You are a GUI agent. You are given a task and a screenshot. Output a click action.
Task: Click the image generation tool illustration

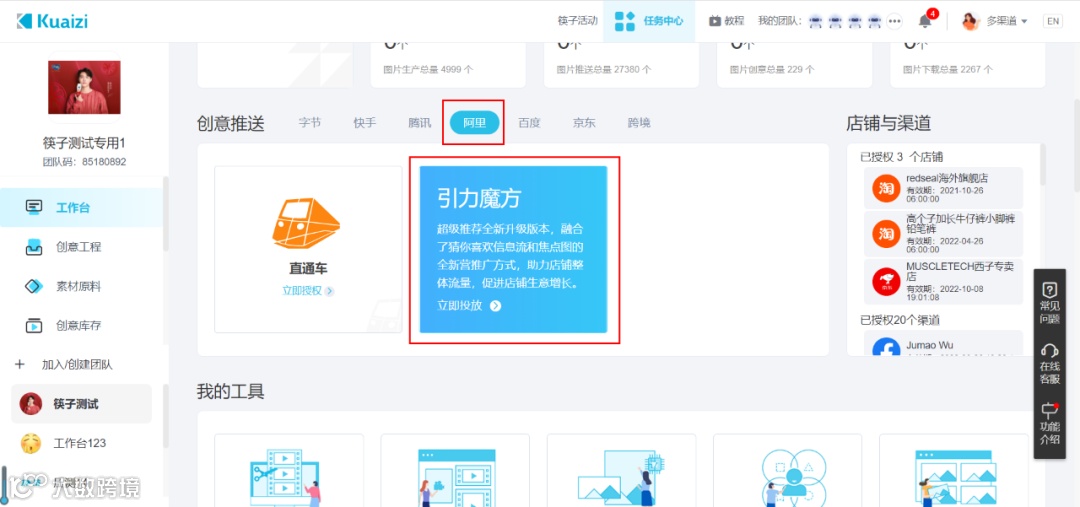click(x=621, y=477)
